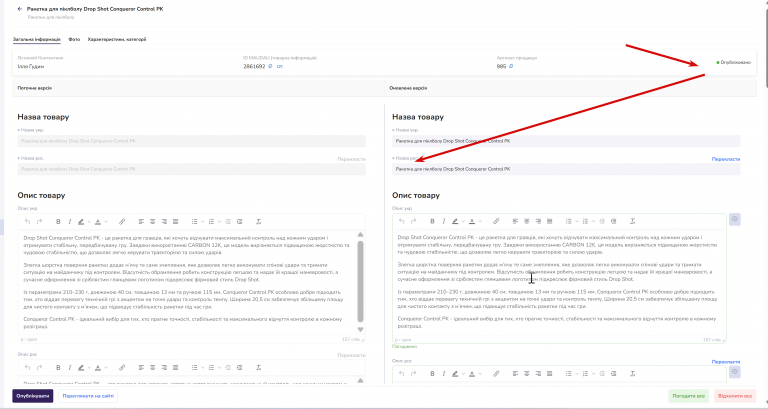The height and width of the screenshot is (409, 768).
Task: Justify text in the updated version Ukrainian description editor
Action: point(549,221)
